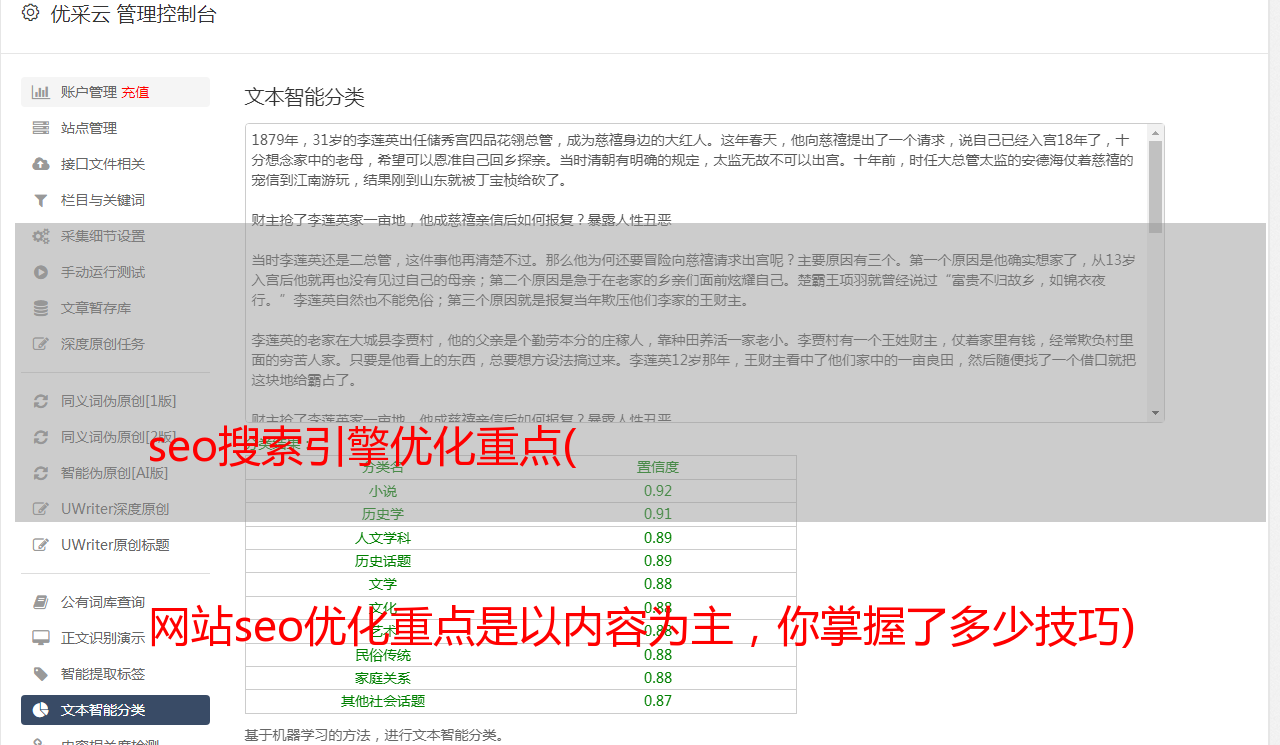Viewport: 1280px width, 745px height.
Task: Open UWriter原创标题 page
Action: coord(115,545)
